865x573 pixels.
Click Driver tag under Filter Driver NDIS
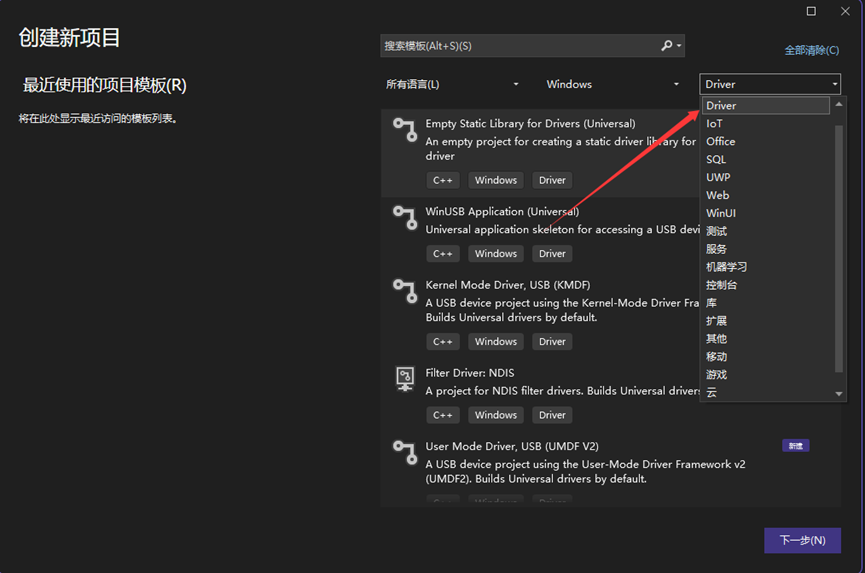552,415
